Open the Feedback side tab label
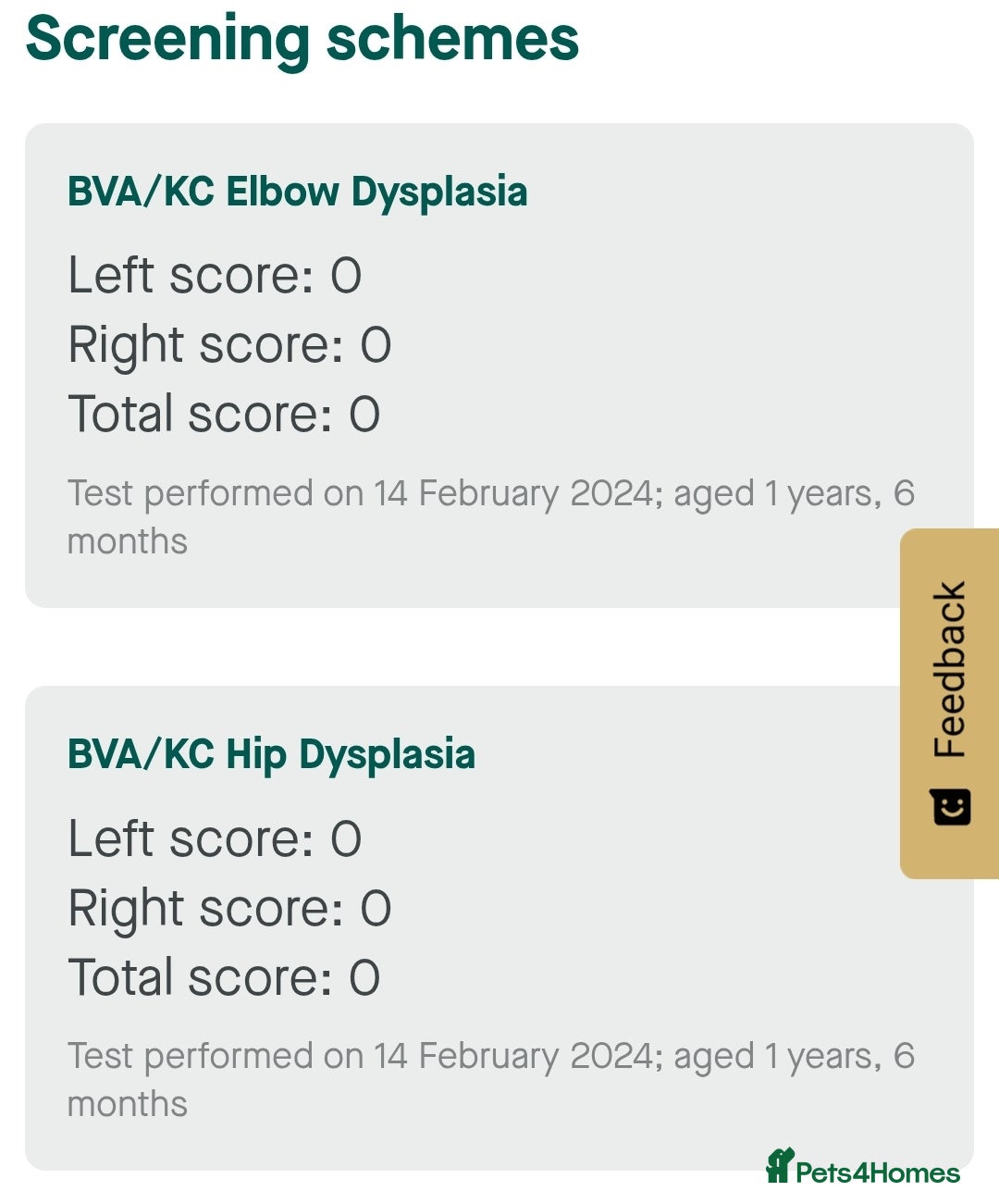999x1204 pixels. [x=950, y=669]
